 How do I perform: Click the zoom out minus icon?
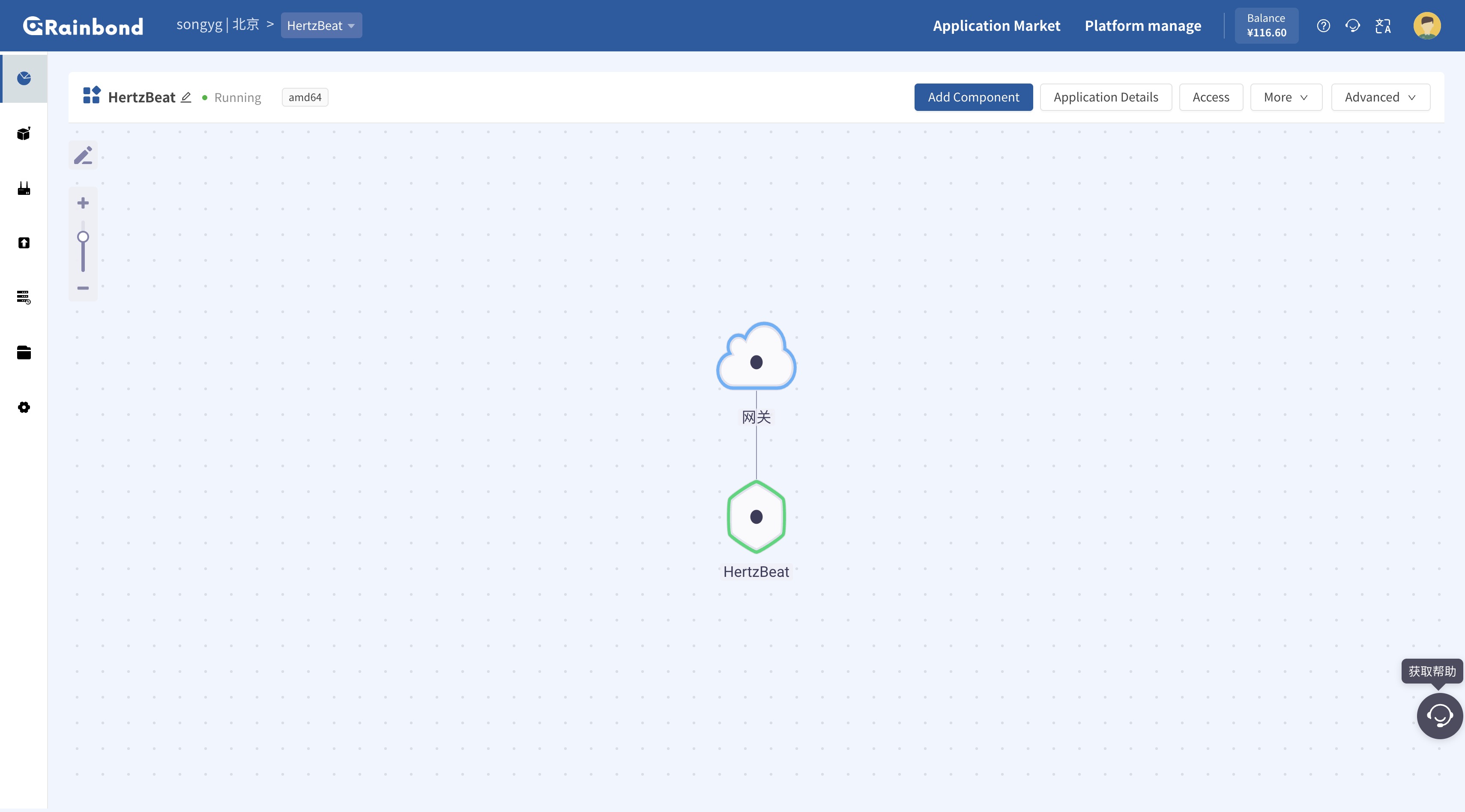click(x=83, y=288)
